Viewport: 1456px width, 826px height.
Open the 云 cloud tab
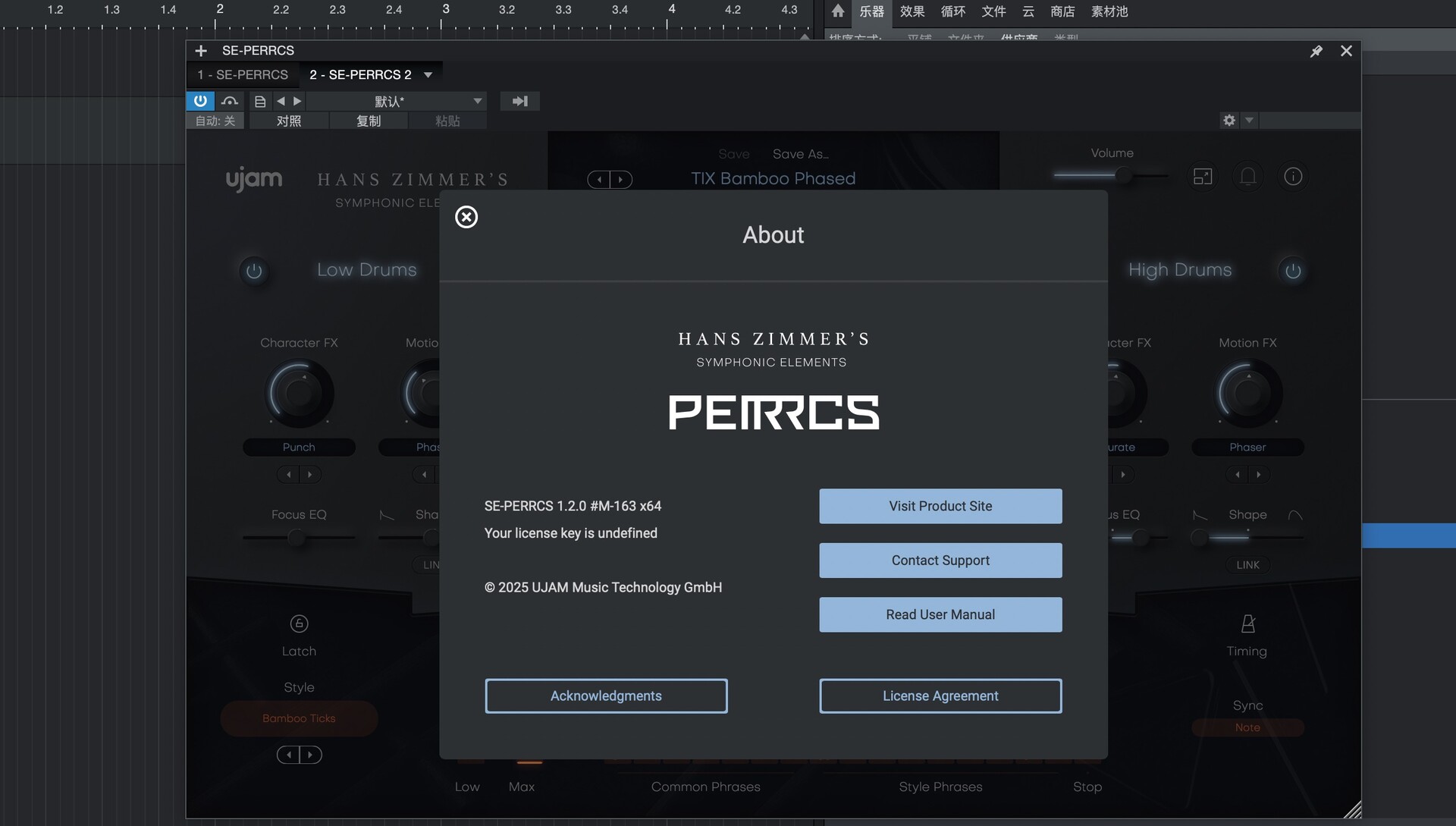coord(1028,11)
